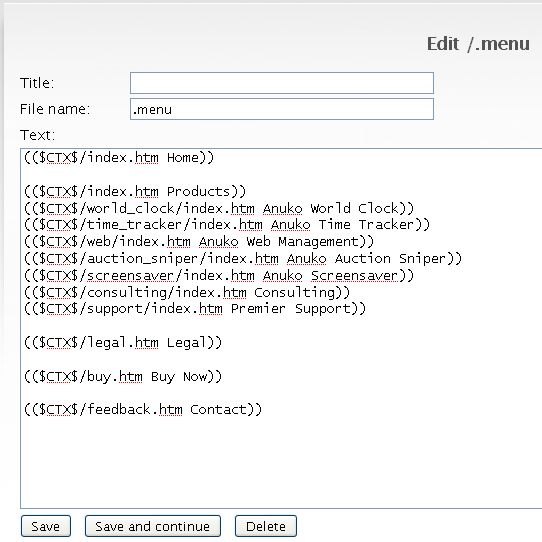Image resolution: width=542 pixels, height=542 pixels.
Task: Click the Anuko Screensaver line
Action: (x=219, y=275)
